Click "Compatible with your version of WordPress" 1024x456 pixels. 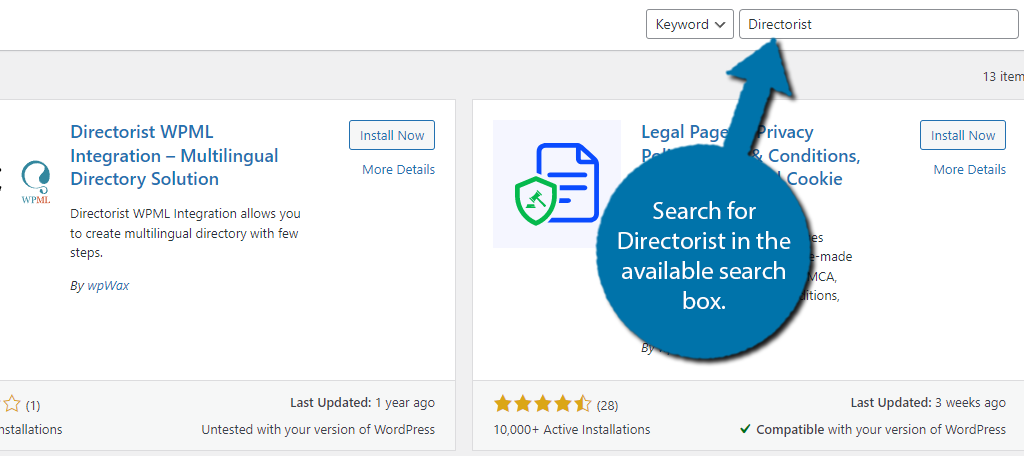pos(873,429)
